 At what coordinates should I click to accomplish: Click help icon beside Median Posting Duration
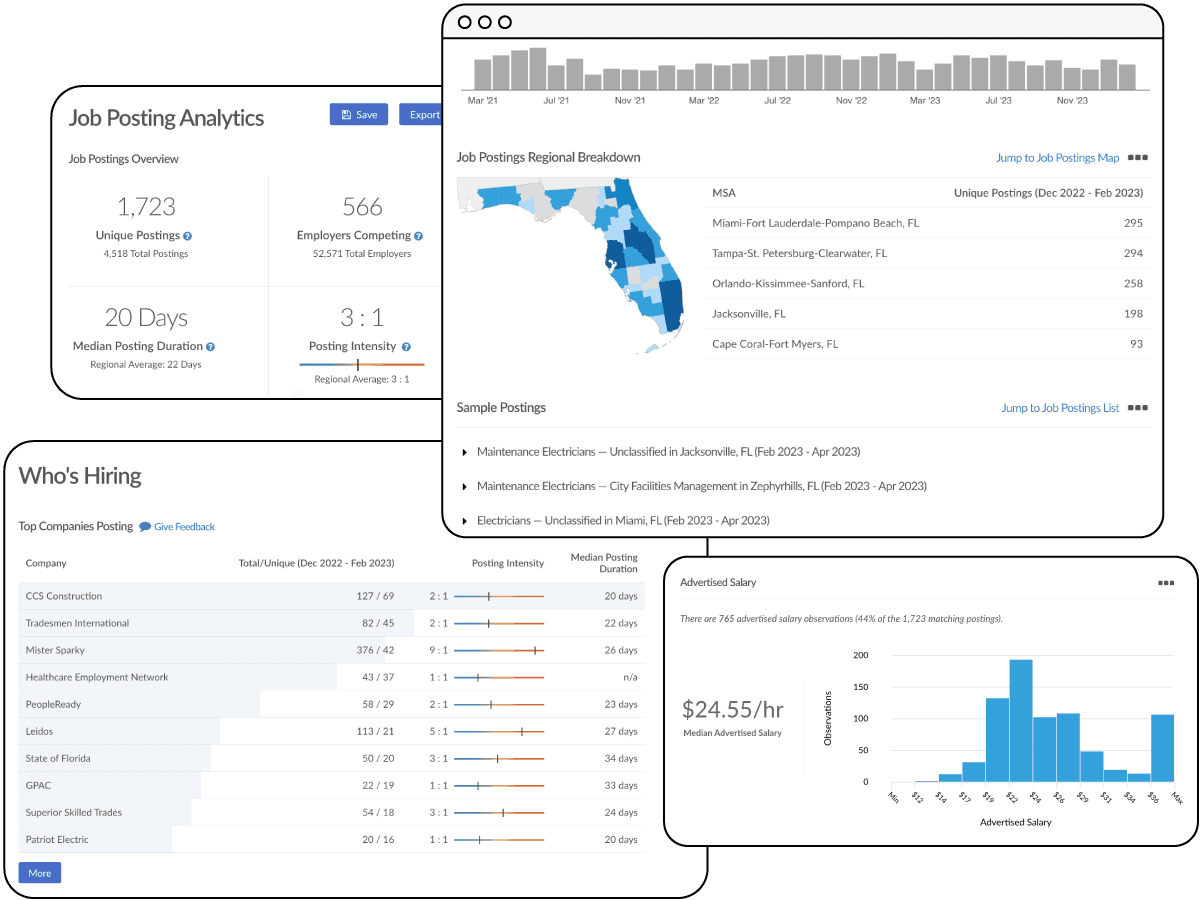(210, 347)
